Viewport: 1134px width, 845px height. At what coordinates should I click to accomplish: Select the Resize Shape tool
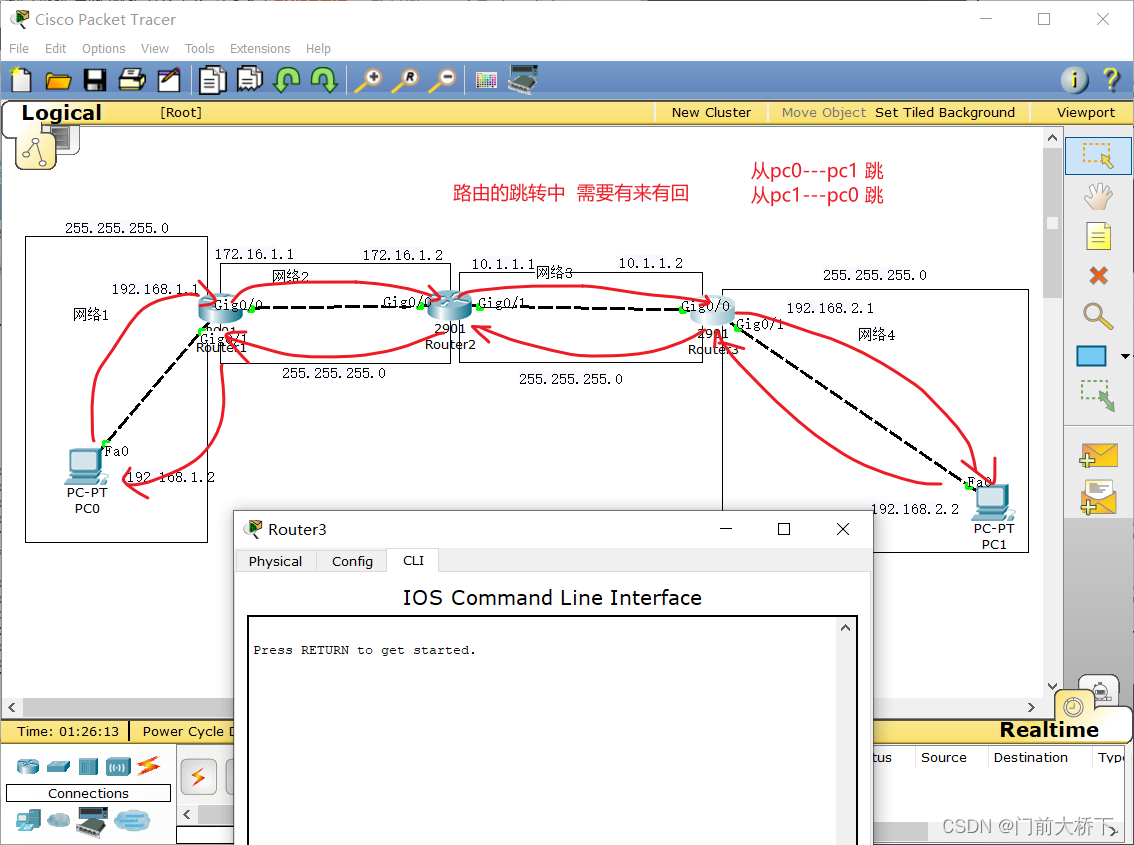click(x=1098, y=396)
